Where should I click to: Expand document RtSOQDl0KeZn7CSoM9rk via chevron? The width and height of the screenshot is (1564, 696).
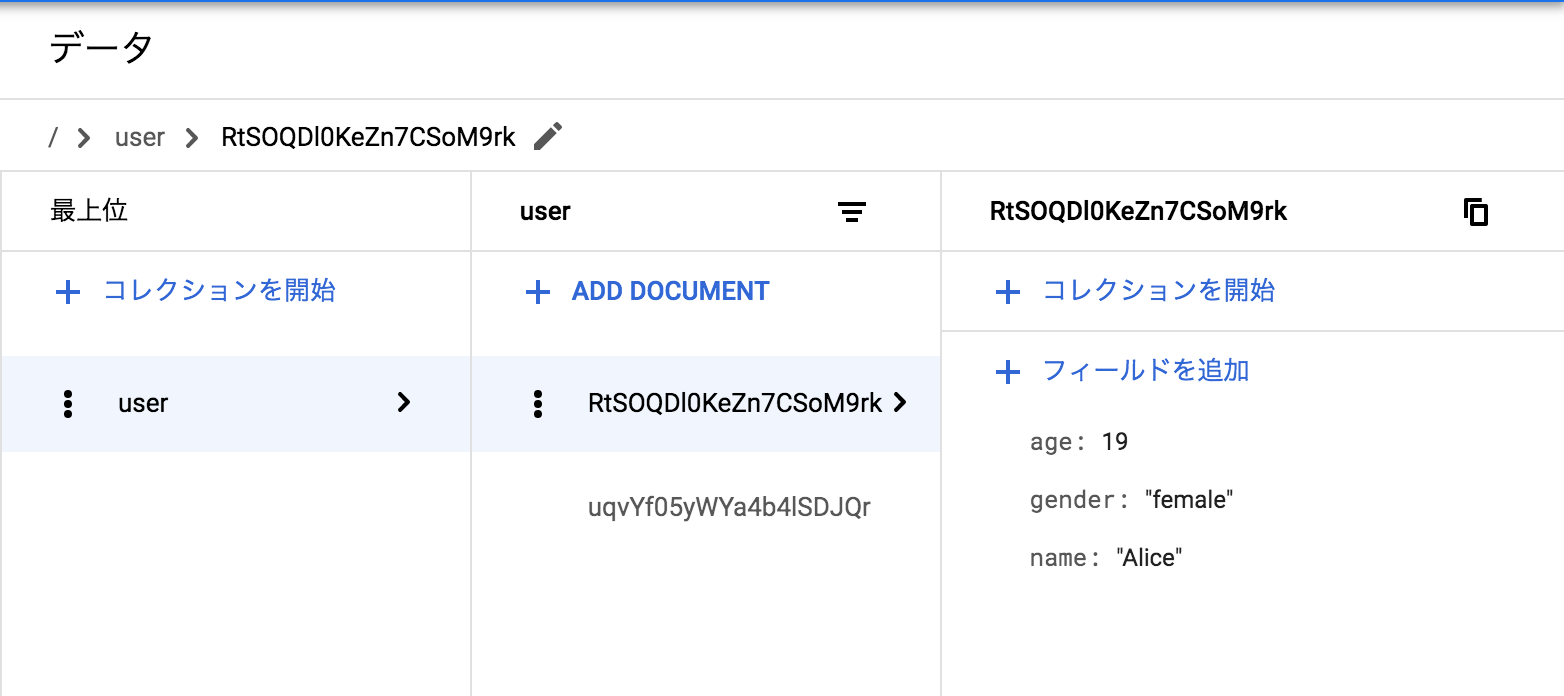pyautogui.click(x=900, y=403)
